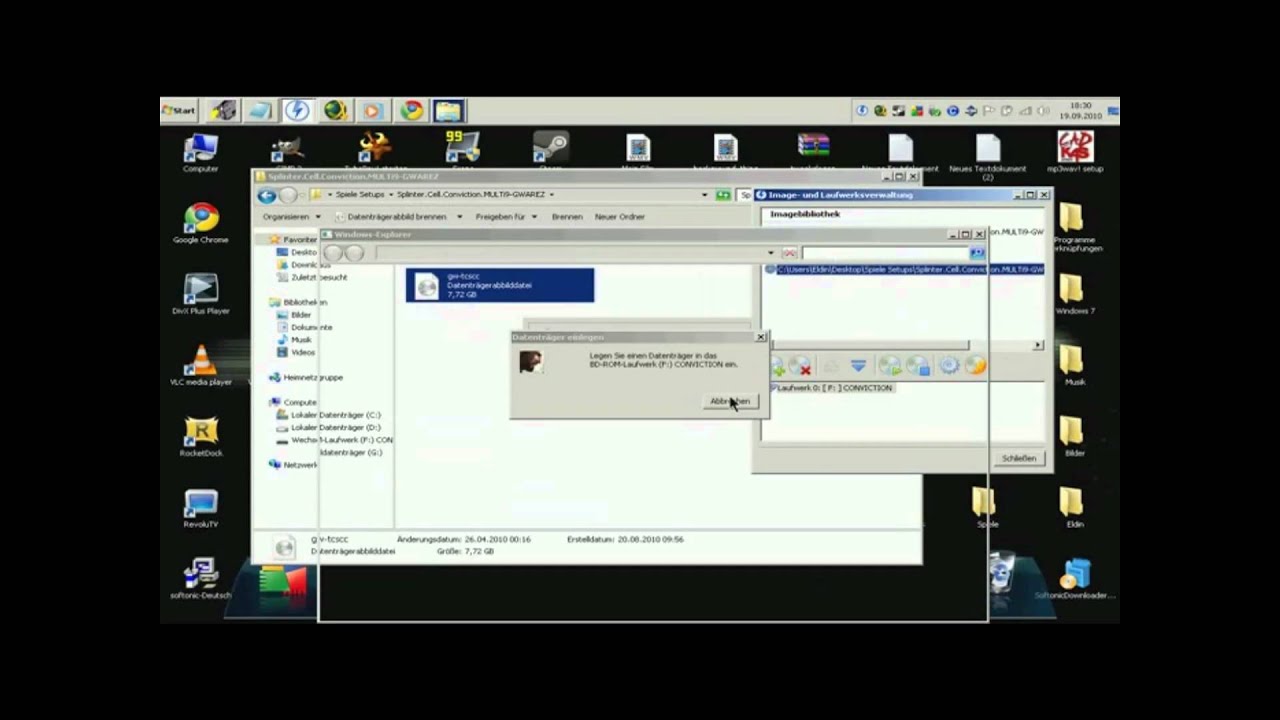Select mp3wav1 setup desktop icon
1280x720 pixels.
[1075, 152]
